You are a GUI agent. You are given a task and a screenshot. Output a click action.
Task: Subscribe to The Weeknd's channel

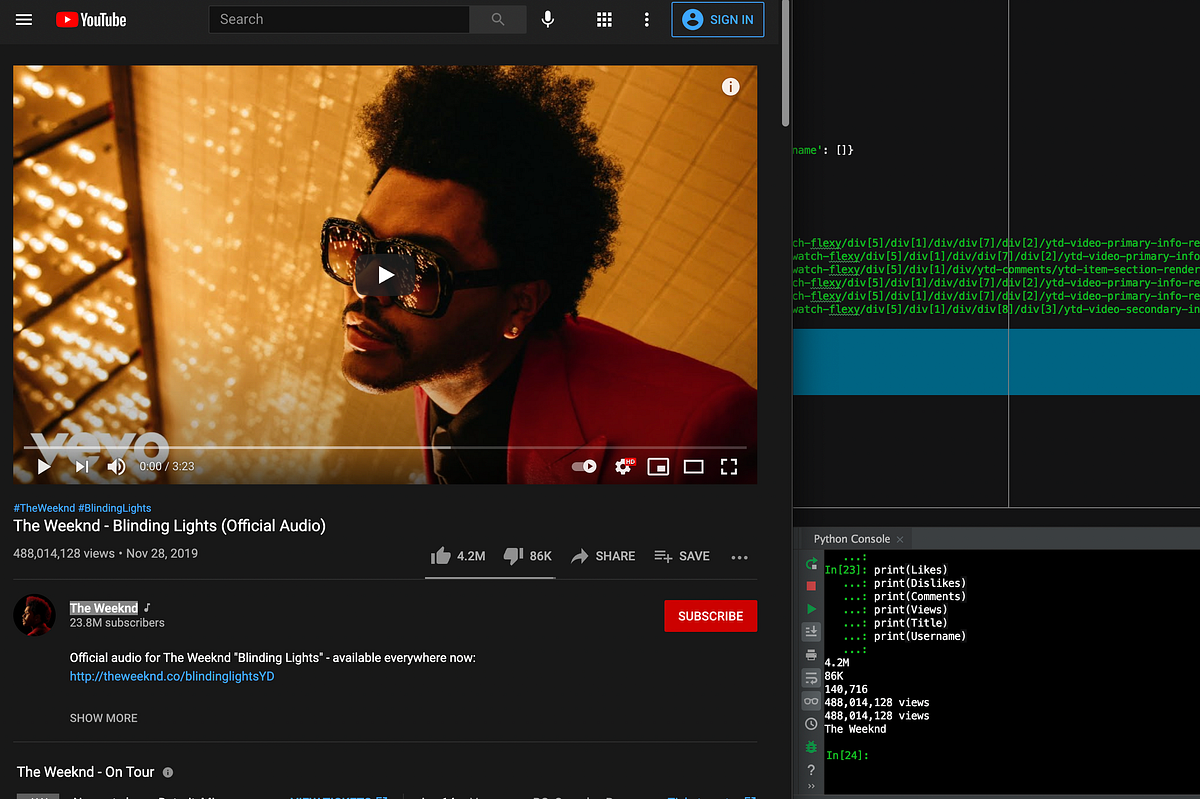710,615
